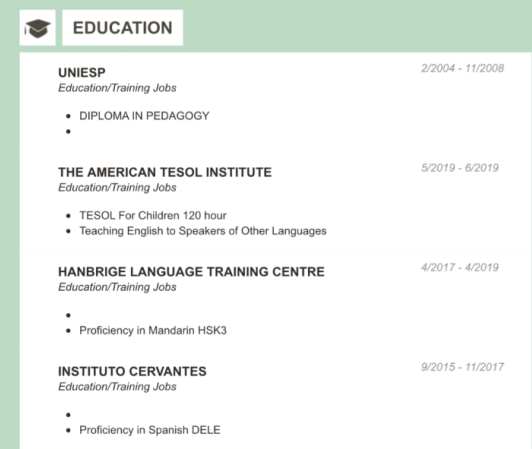Image resolution: width=532 pixels, height=449 pixels.
Task: Click the empty bullet below DIPLOMA IN PEDAGOGY
Action: [69, 131]
